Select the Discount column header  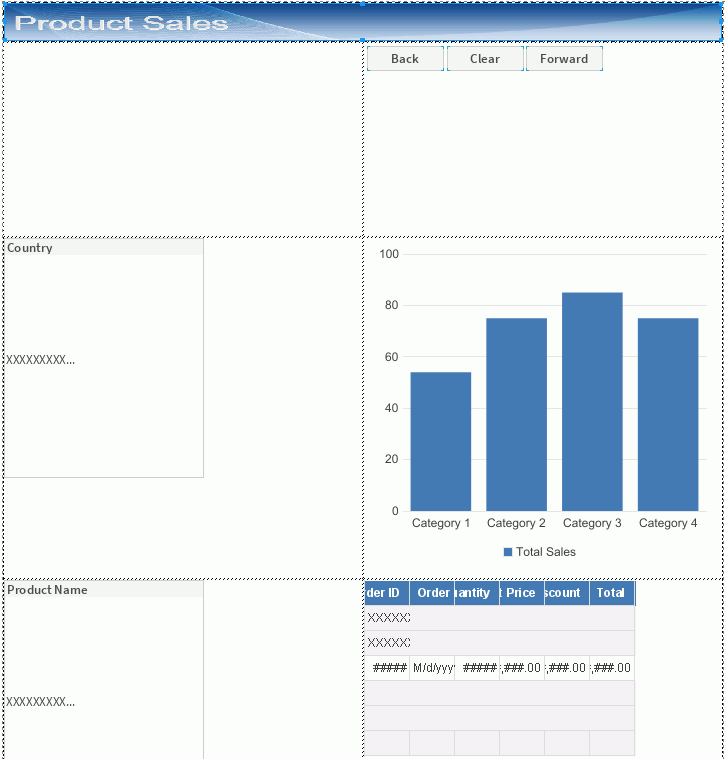[x=567, y=593]
